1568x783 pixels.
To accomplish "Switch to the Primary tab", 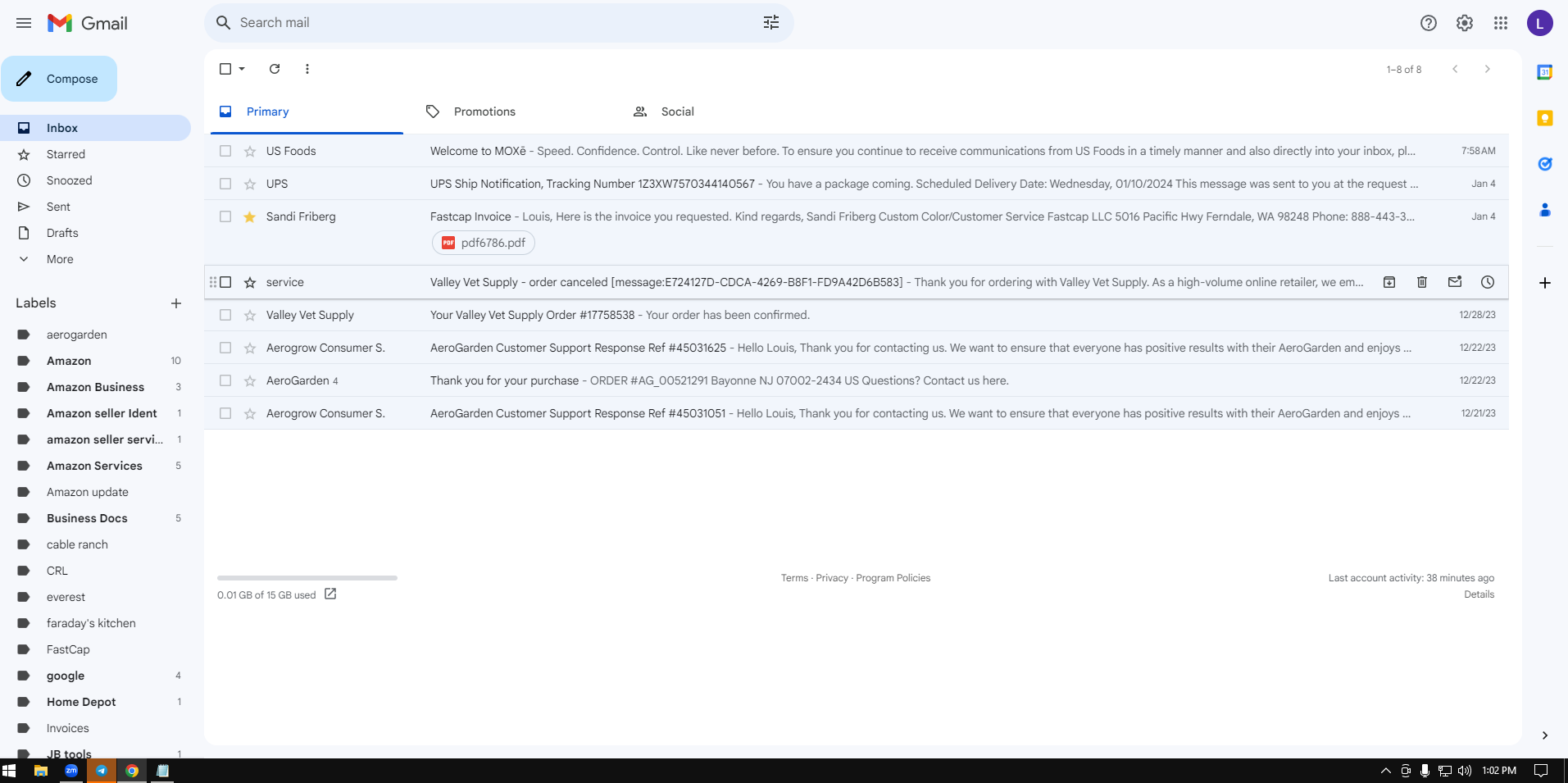I will 307,112.
